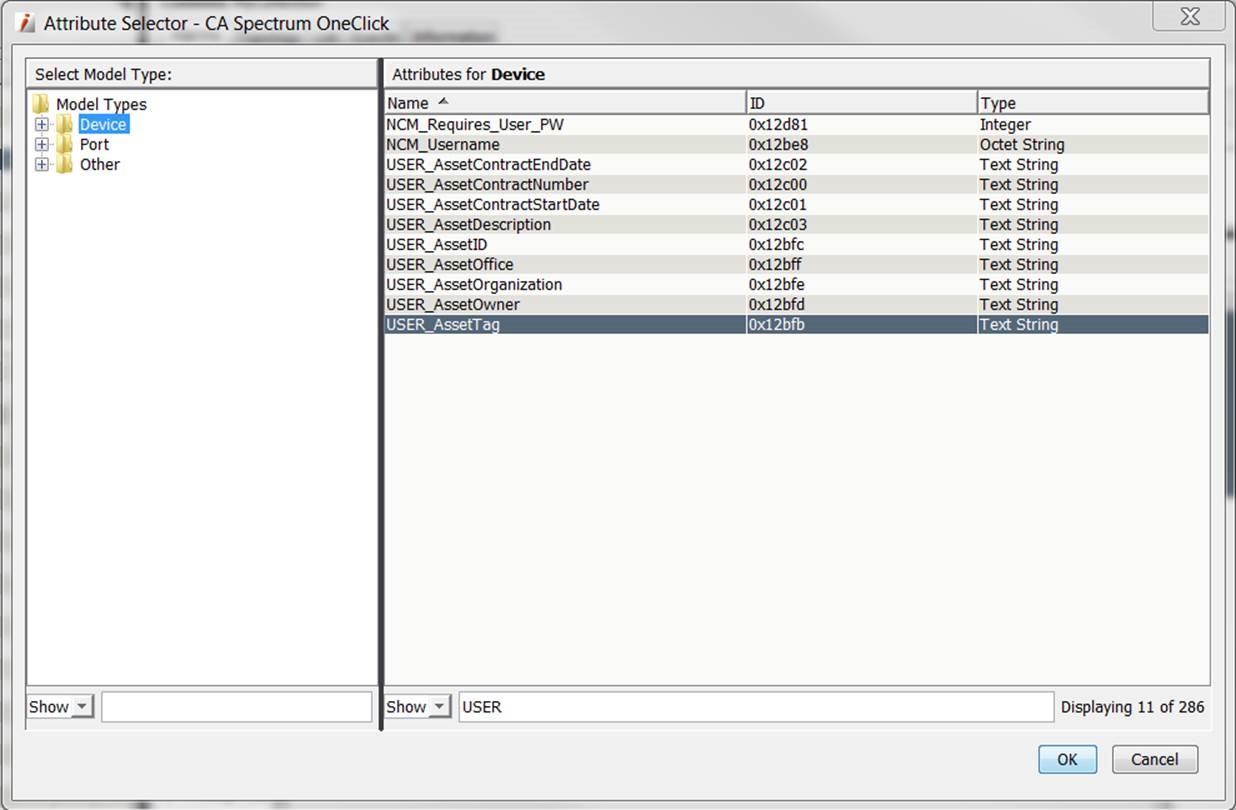This screenshot has height=810, width=1236.
Task: Select the Other folder icon
Action: 65,164
